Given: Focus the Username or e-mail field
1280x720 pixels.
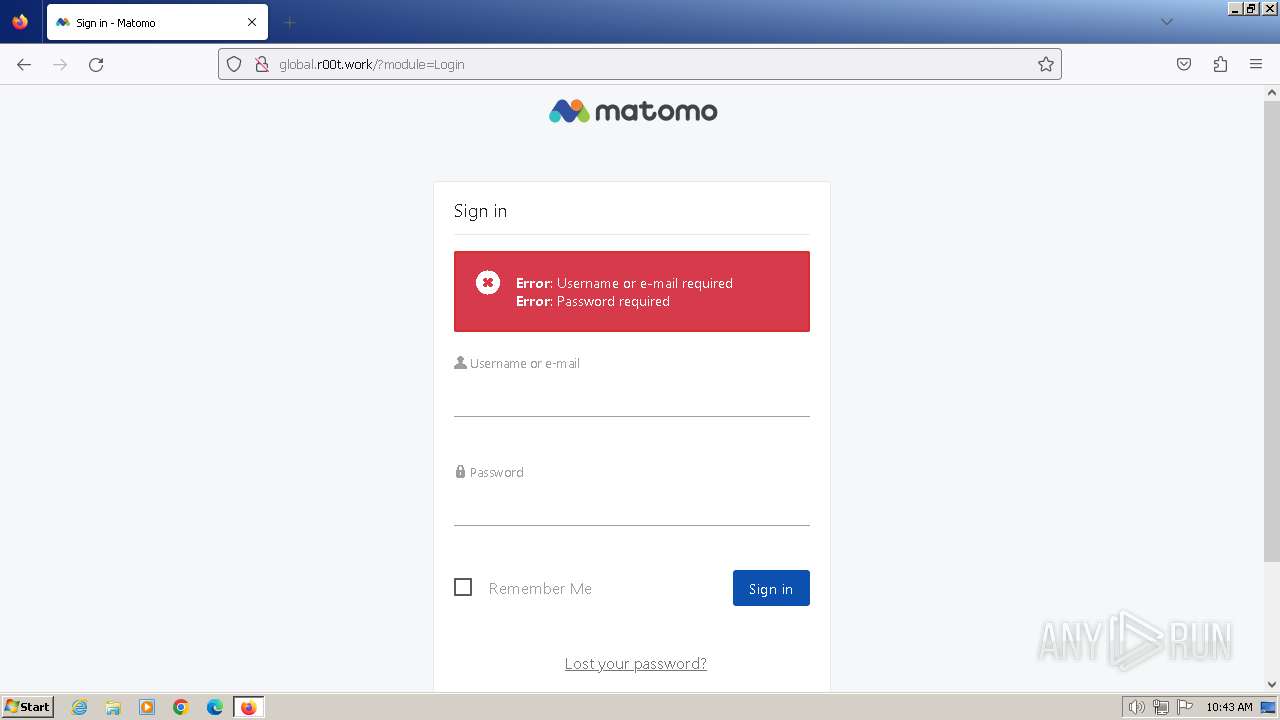Looking at the screenshot, I should [632, 397].
